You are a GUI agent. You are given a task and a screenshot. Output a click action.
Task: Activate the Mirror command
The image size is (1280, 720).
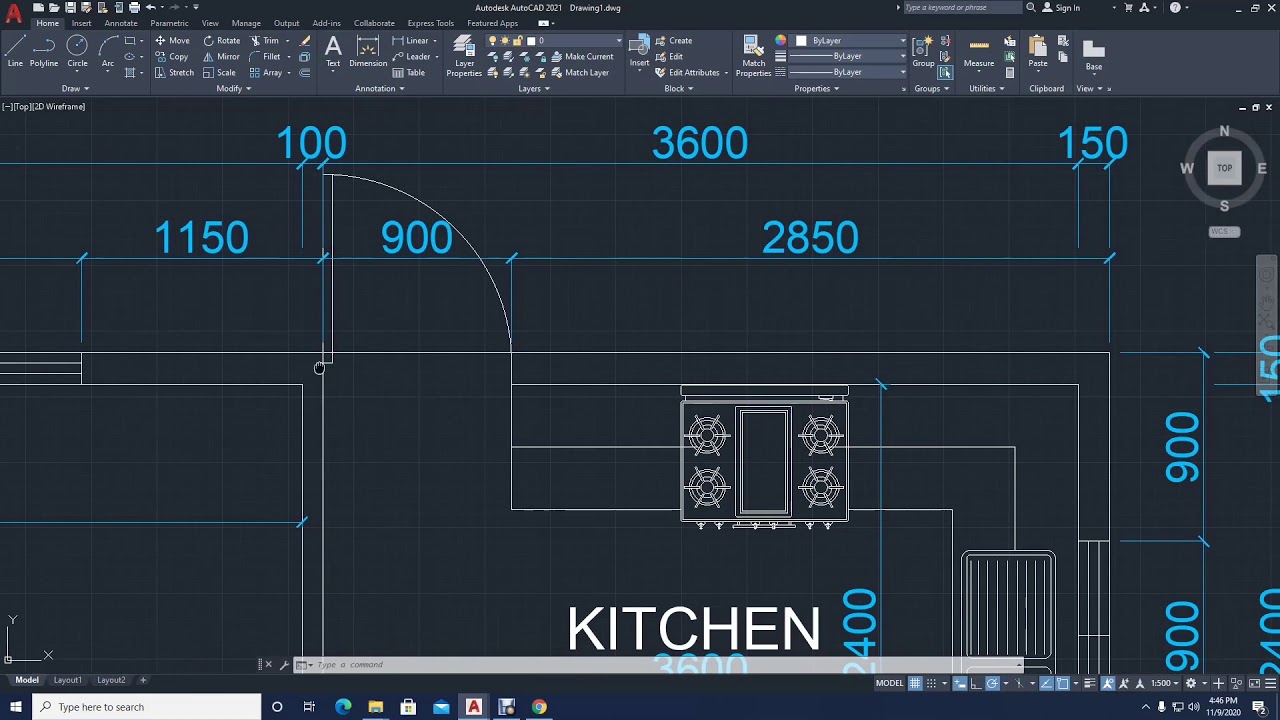tap(221, 57)
